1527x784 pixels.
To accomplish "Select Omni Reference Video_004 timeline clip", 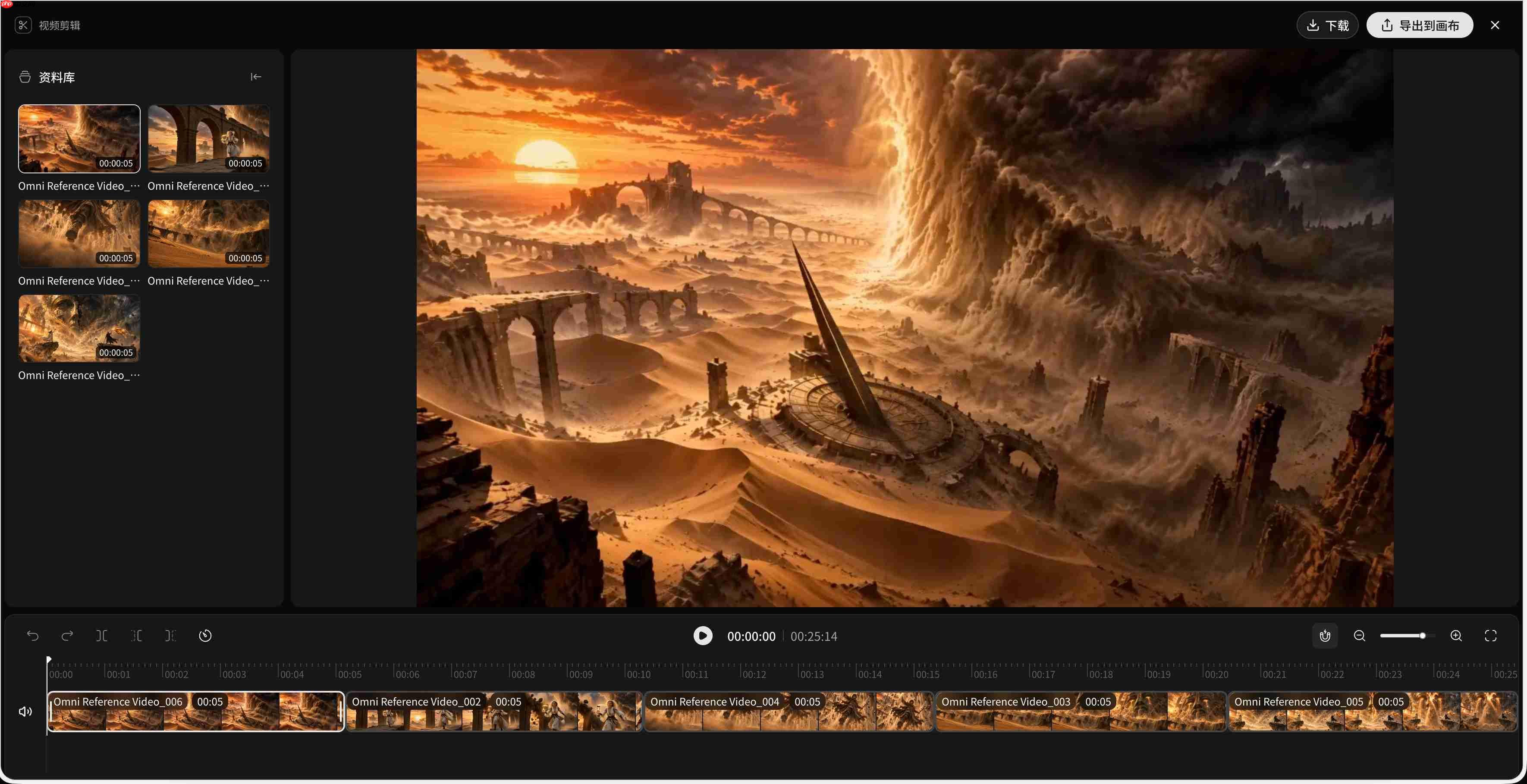I will [789, 711].
